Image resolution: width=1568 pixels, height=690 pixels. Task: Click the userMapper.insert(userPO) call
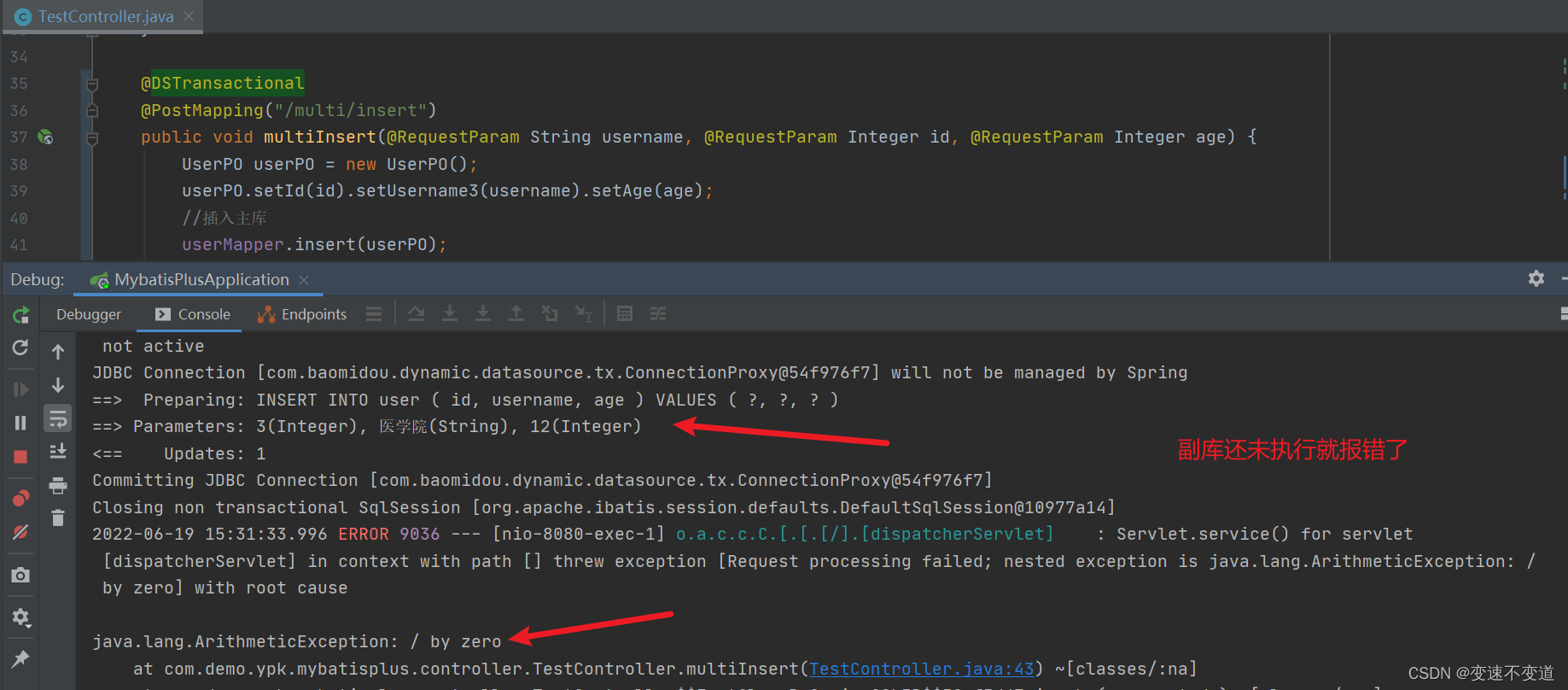tap(314, 244)
